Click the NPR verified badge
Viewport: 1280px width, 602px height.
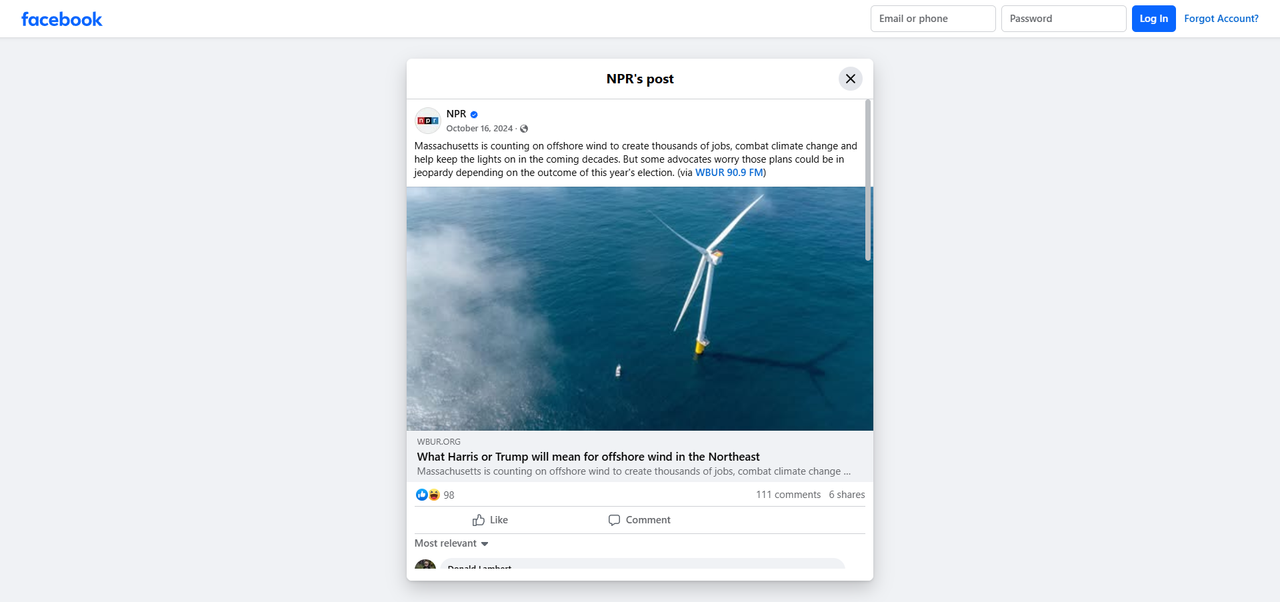point(474,114)
